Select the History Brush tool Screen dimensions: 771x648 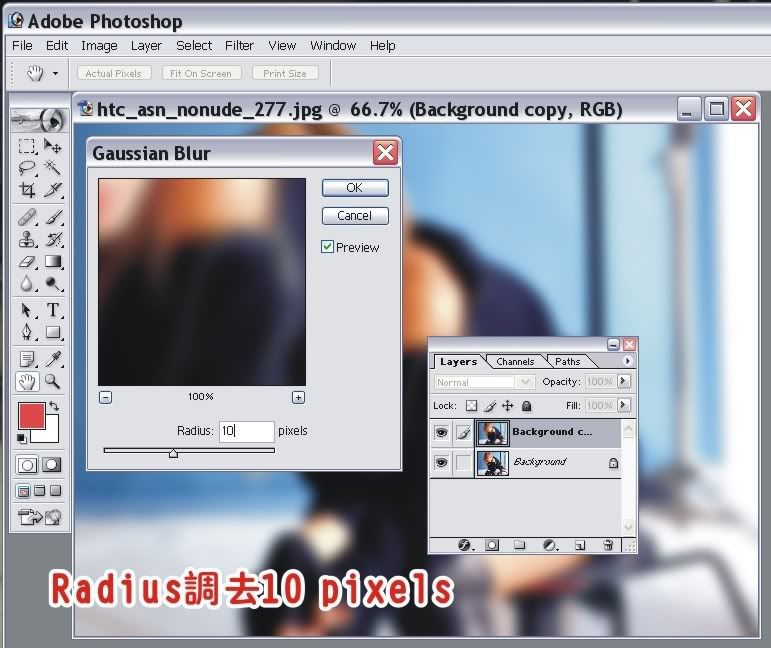53,239
